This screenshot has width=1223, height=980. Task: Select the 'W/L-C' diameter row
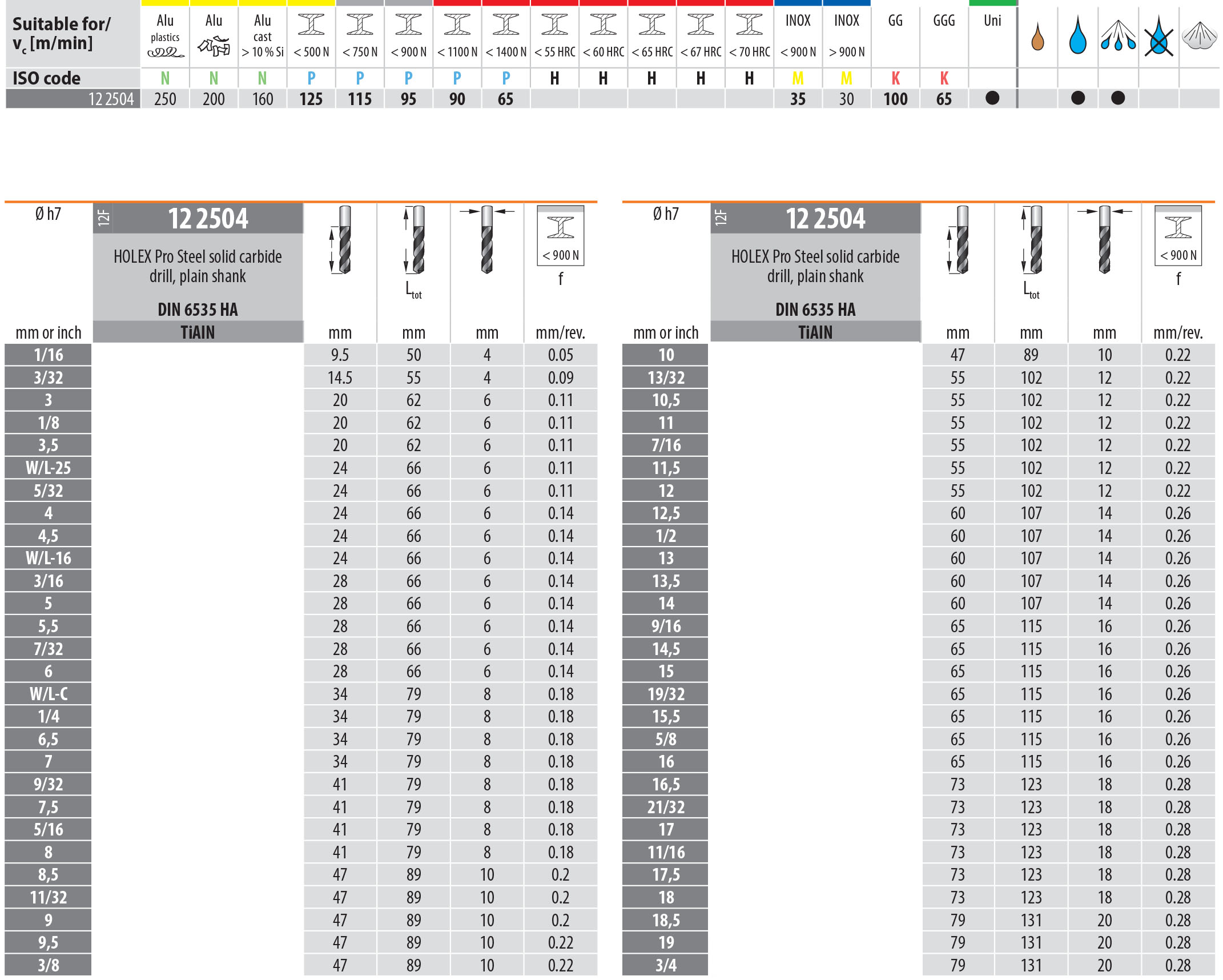[48, 694]
